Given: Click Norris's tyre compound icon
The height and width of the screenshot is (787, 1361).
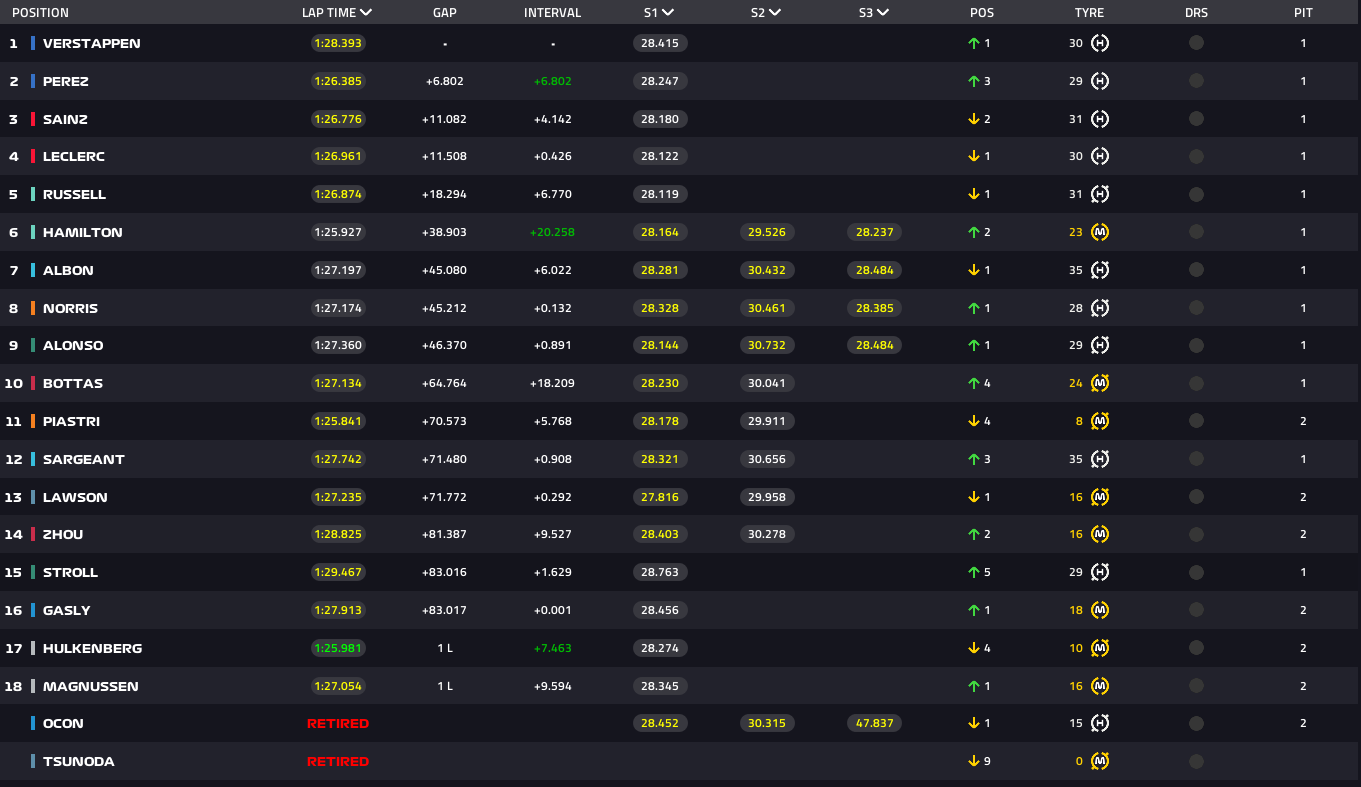Looking at the screenshot, I should click(x=1100, y=308).
